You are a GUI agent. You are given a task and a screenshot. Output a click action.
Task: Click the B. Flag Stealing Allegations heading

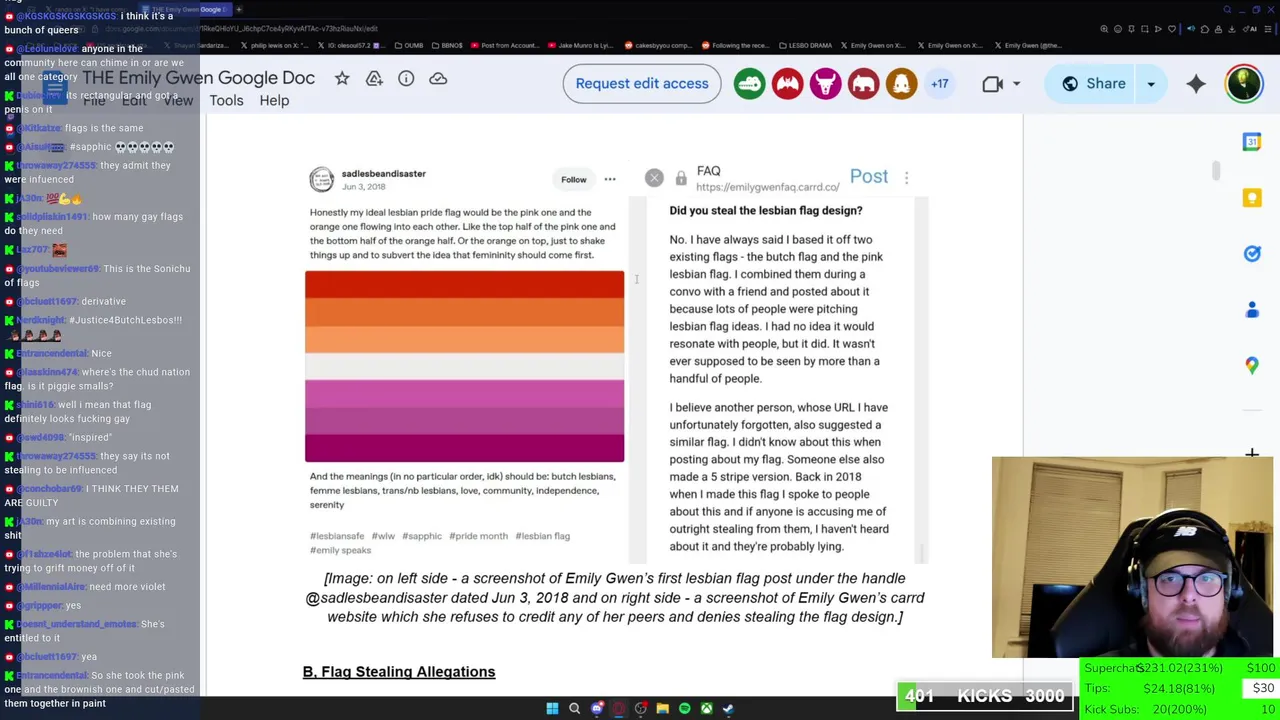(x=399, y=672)
